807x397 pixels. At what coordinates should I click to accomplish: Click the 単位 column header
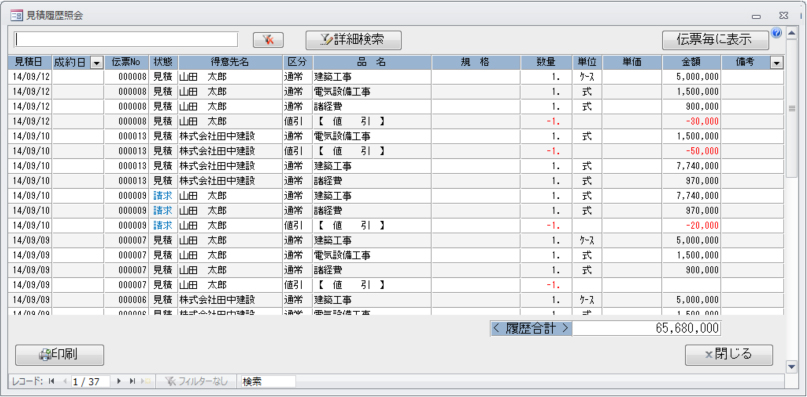[x=587, y=62]
